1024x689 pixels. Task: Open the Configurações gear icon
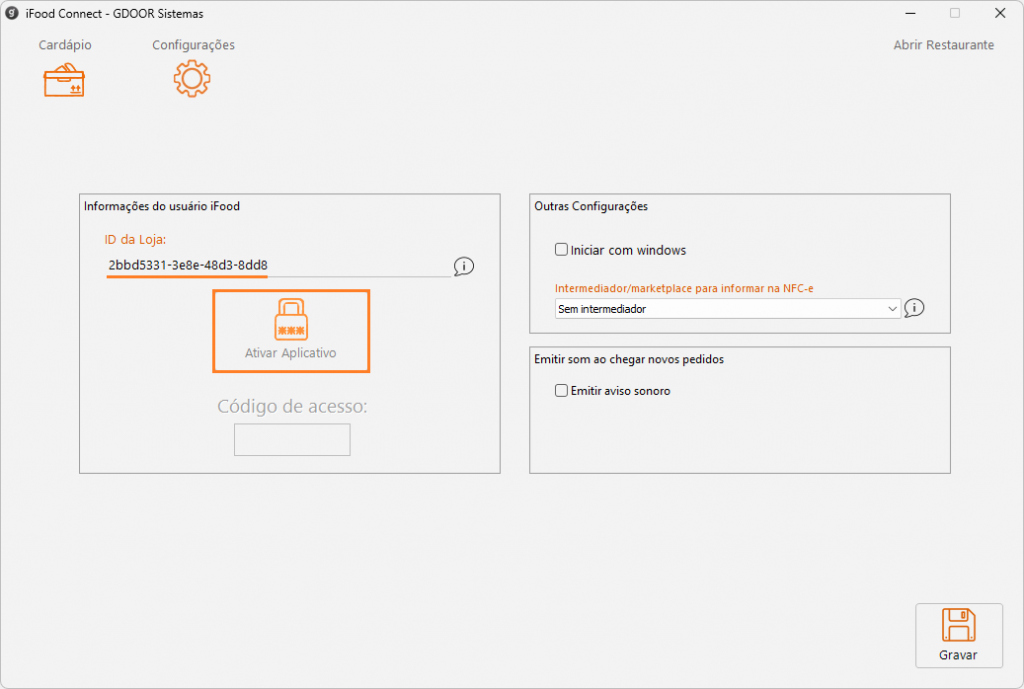click(x=192, y=79)
